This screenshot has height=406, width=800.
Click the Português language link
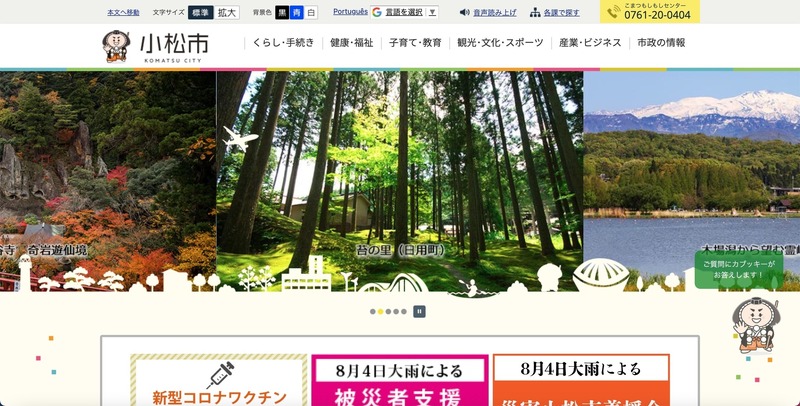(349, 12)
